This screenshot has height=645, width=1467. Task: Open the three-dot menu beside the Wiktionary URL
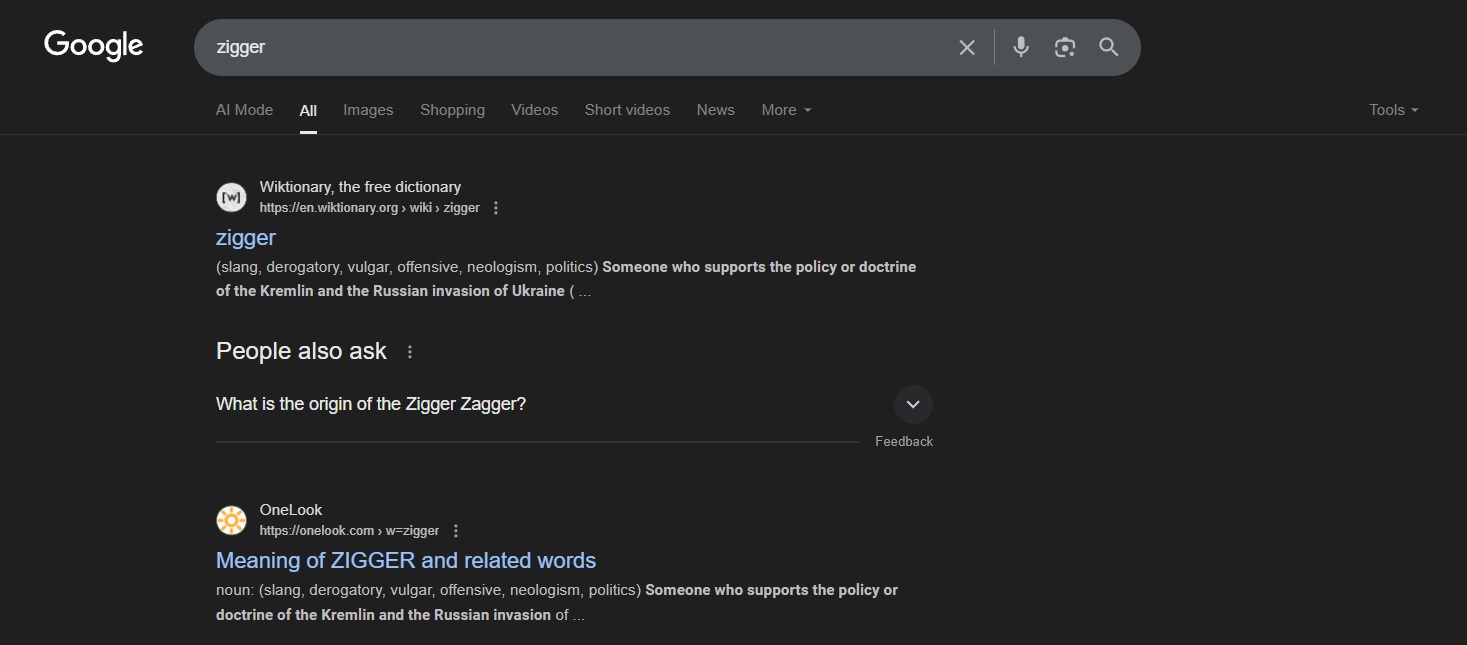[x=496, y=208]
